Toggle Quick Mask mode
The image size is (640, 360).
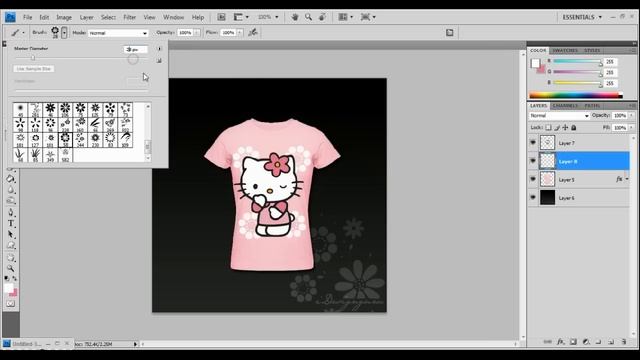[11, 304]
